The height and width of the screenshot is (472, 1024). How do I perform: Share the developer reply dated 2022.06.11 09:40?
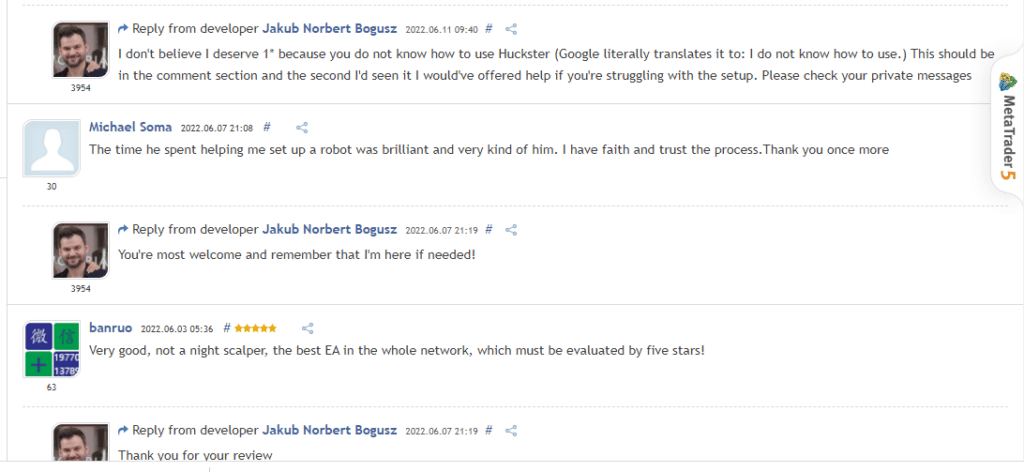coord(511,30)
